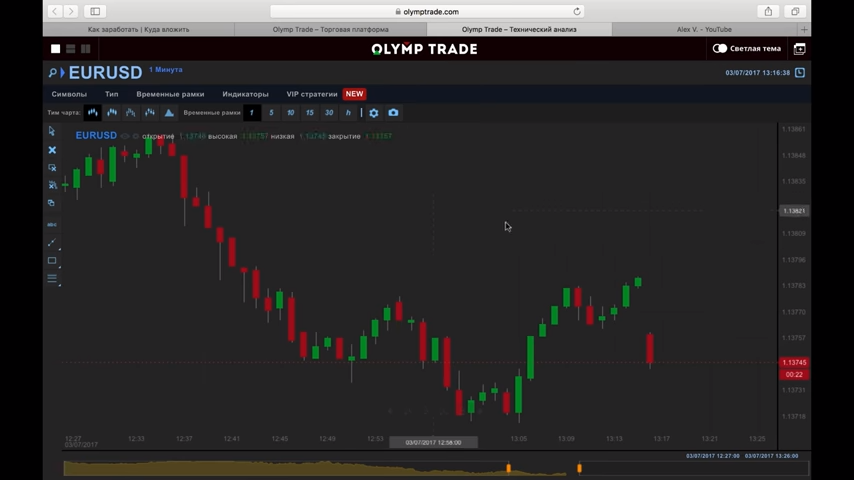
Task: Click the 1.13821 crosshair price label
Action: 794,211
